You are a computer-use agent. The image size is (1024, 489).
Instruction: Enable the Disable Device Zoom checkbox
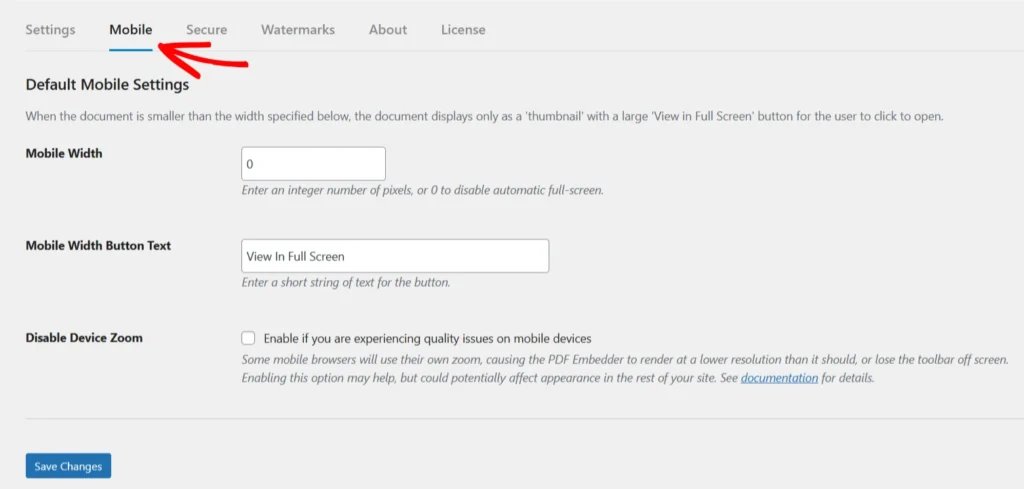coord(249,338)
